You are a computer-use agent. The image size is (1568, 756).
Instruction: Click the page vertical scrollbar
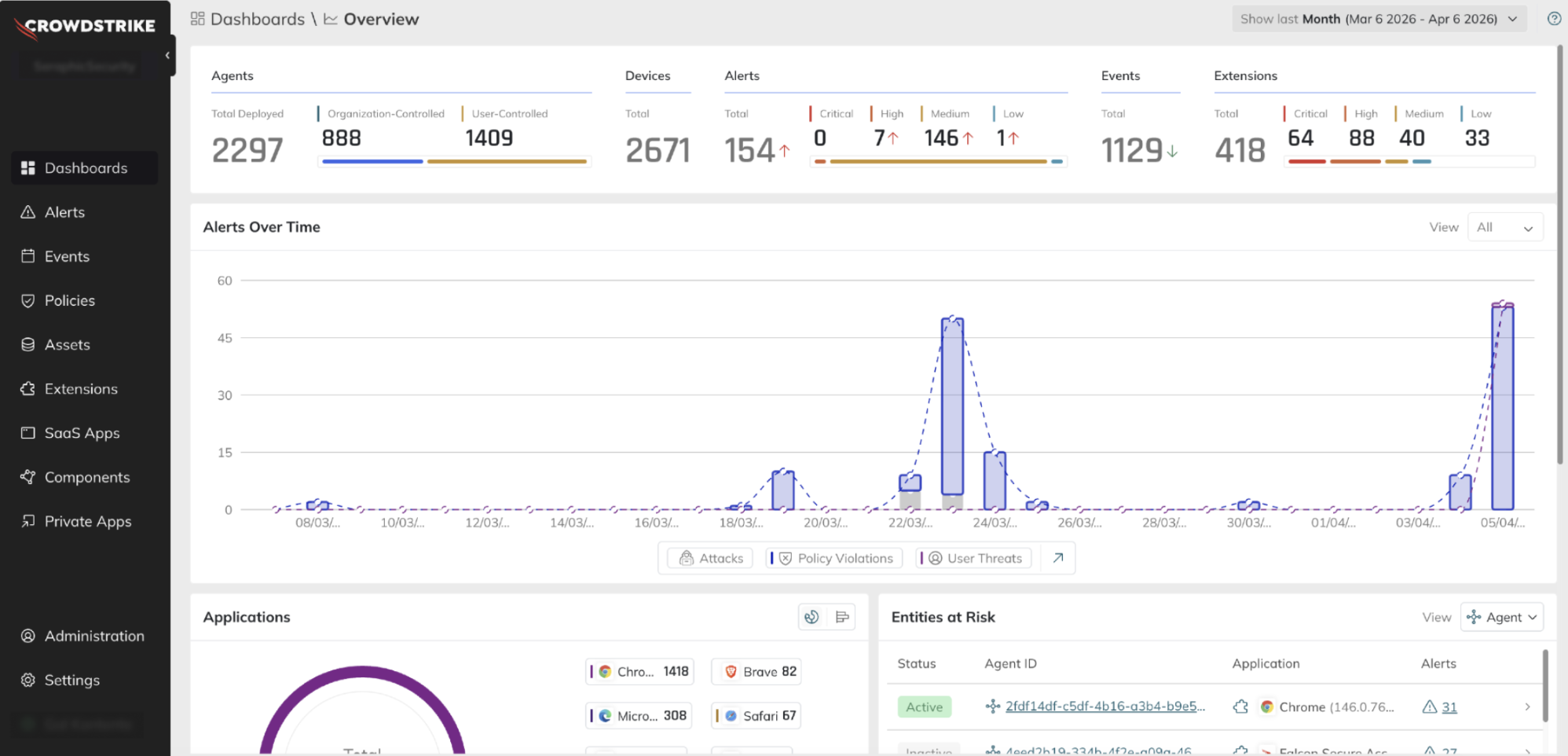pyautogui.click(x=1560, y=255)
